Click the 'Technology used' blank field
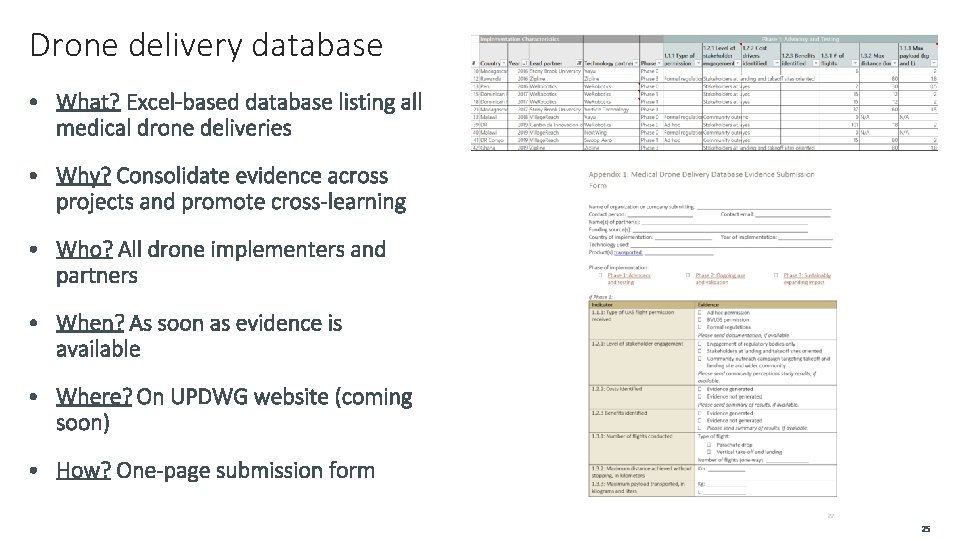The height and width of the screenshot is (540, 960). pyautogui.click(x=731, y=245)
